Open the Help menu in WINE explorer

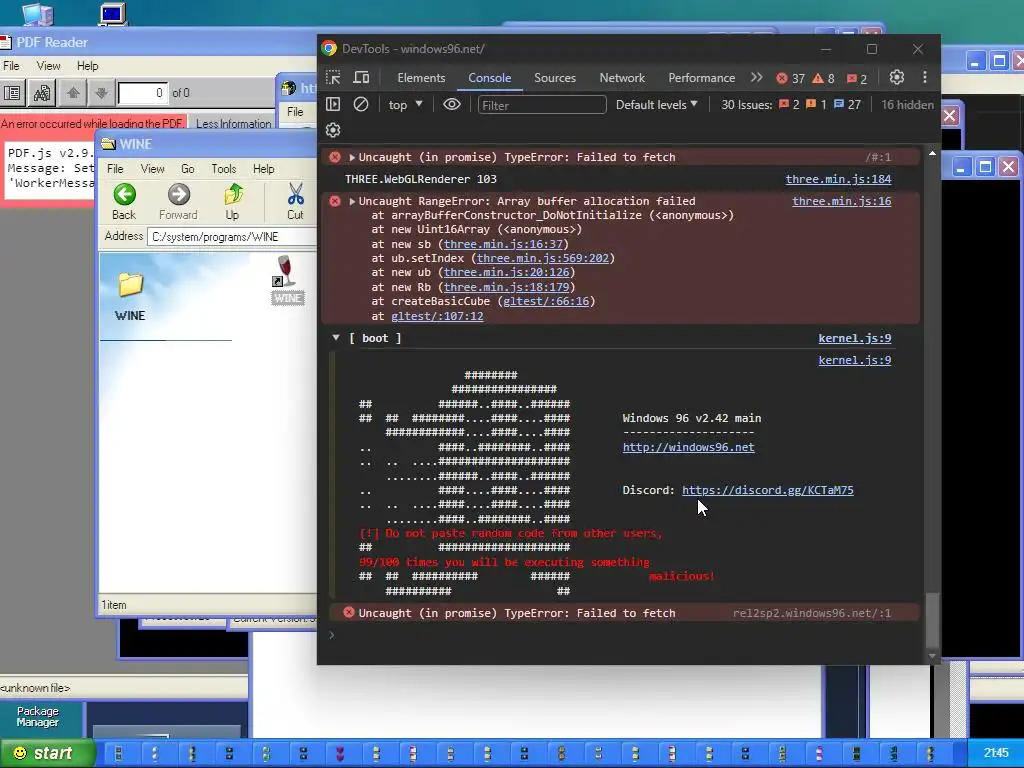(263, 168)
